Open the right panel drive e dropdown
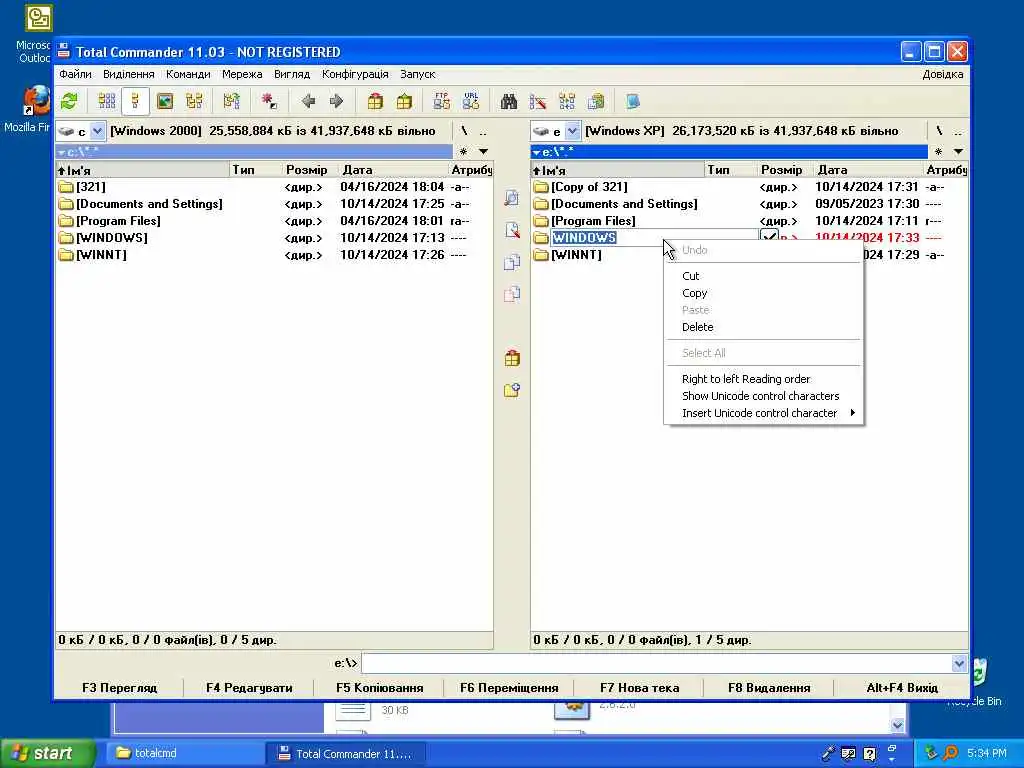Viewport: 1024px width, 768px height. [572, 131]
